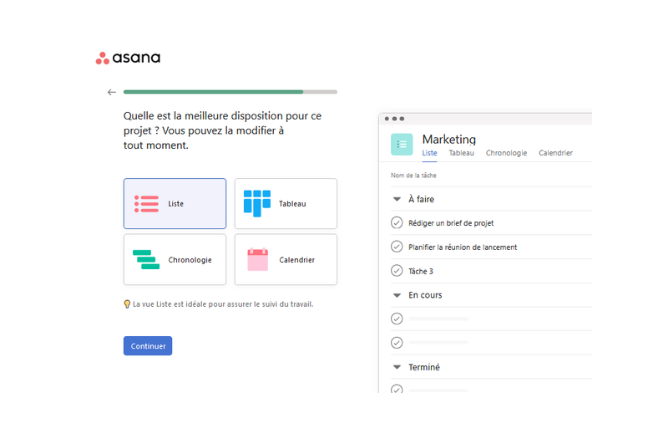This screenshot has height=428, width=668.
Task: Check off 'Planifier la réunion de lancement'
Action: [397, 247]
